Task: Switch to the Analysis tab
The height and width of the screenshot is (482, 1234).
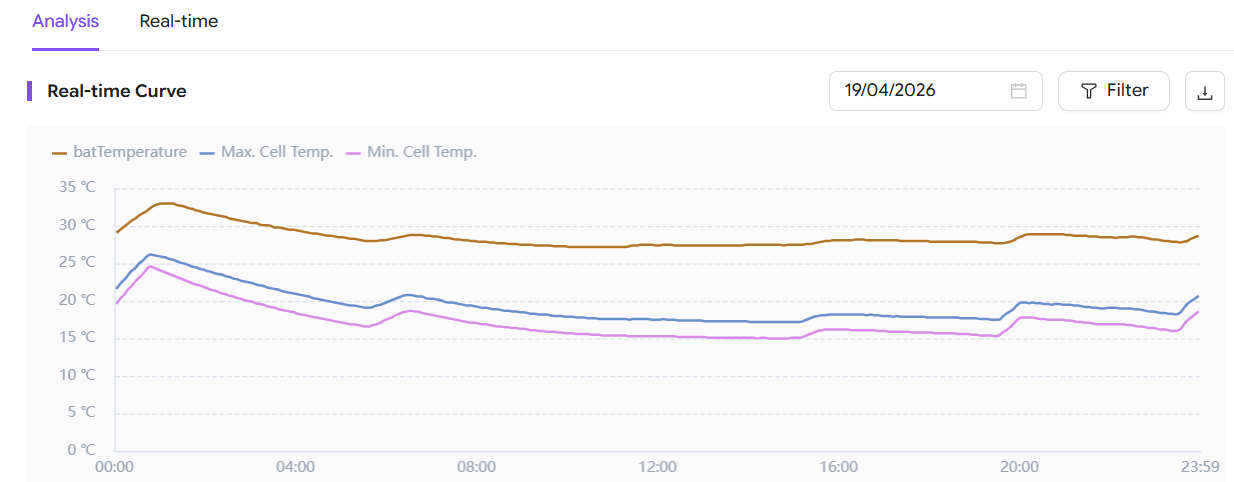Action: [x=65, y=21]
